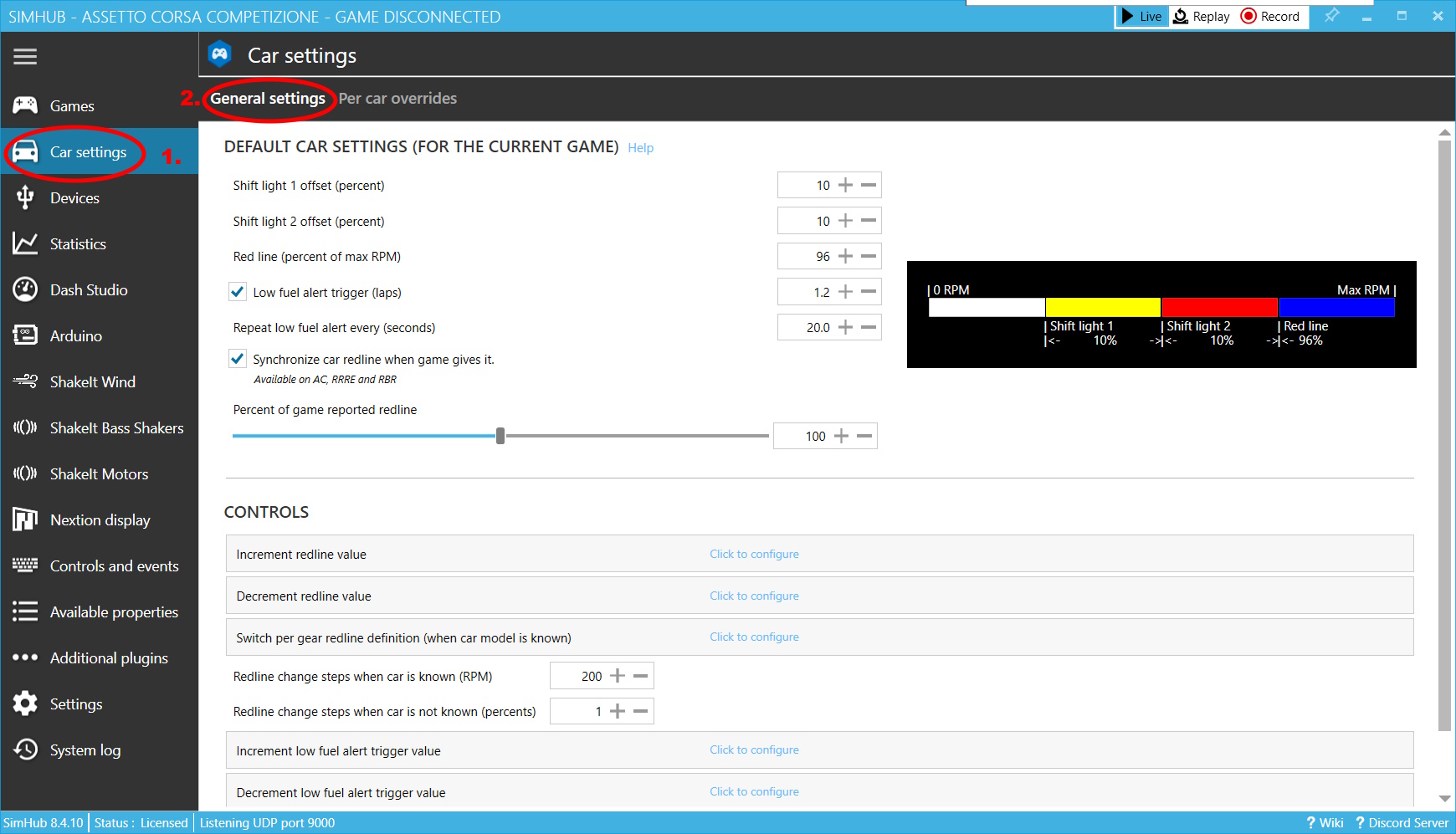This screenshot has width=1456, height=834.
Task: Open the hamburger menu icon
Action: tap(25, 56)
